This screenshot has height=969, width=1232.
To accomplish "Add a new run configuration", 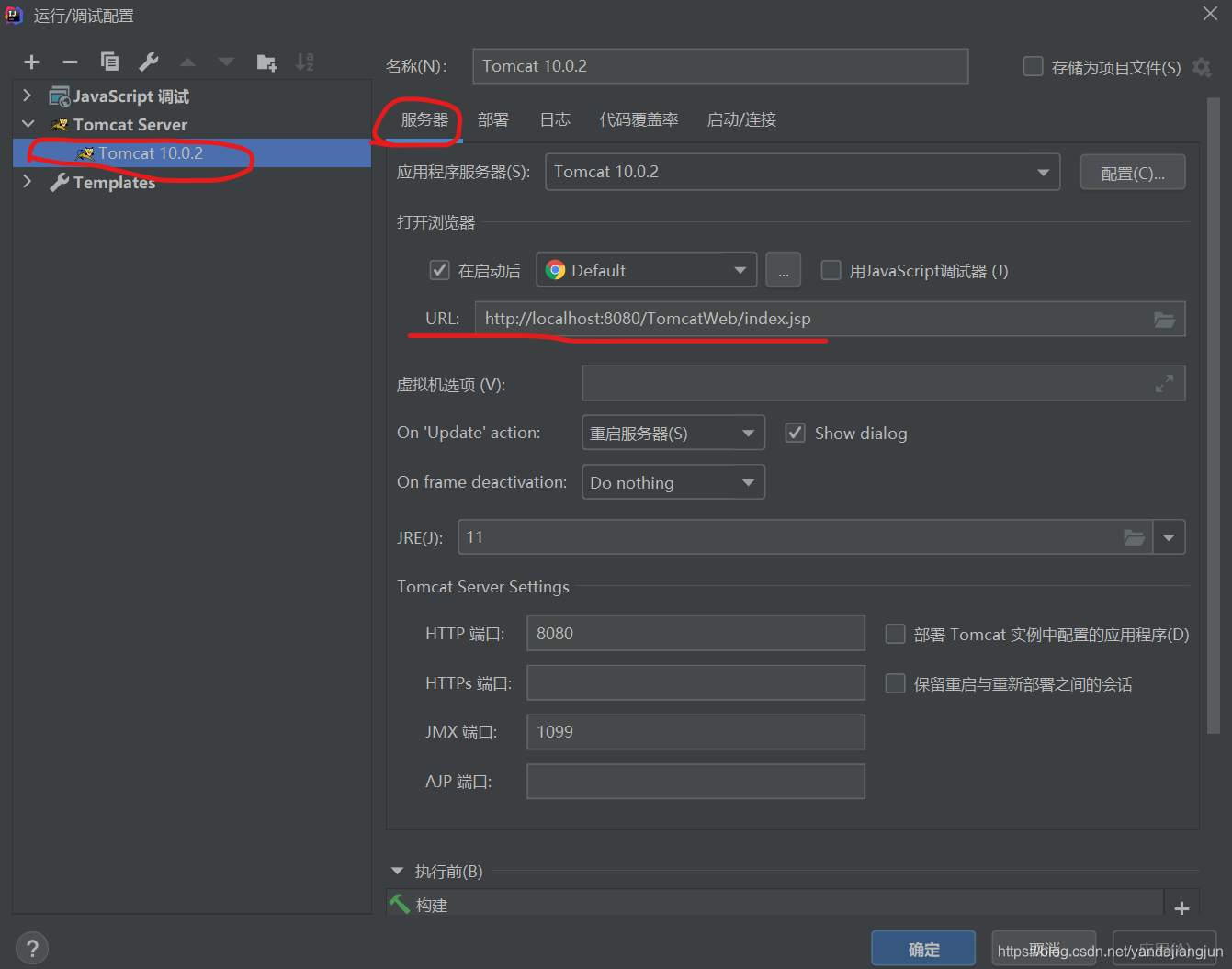I will click(32, 62).
